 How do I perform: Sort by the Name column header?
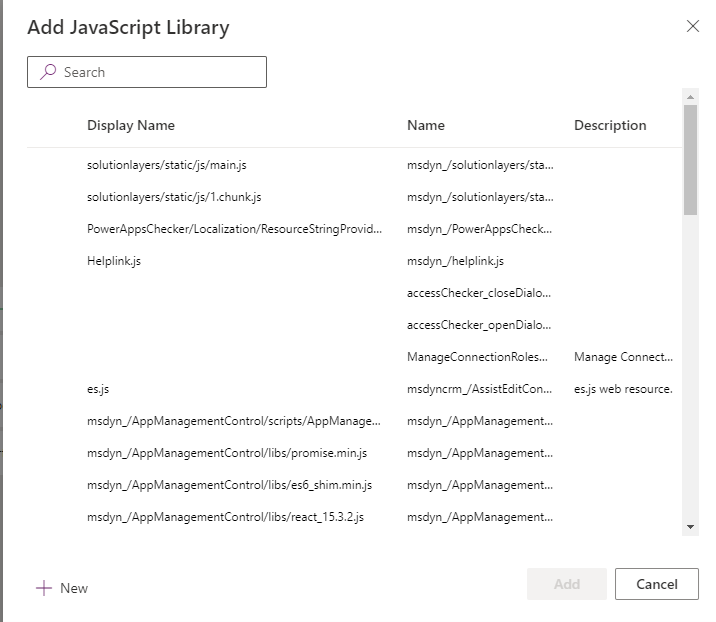click(426, 125)
